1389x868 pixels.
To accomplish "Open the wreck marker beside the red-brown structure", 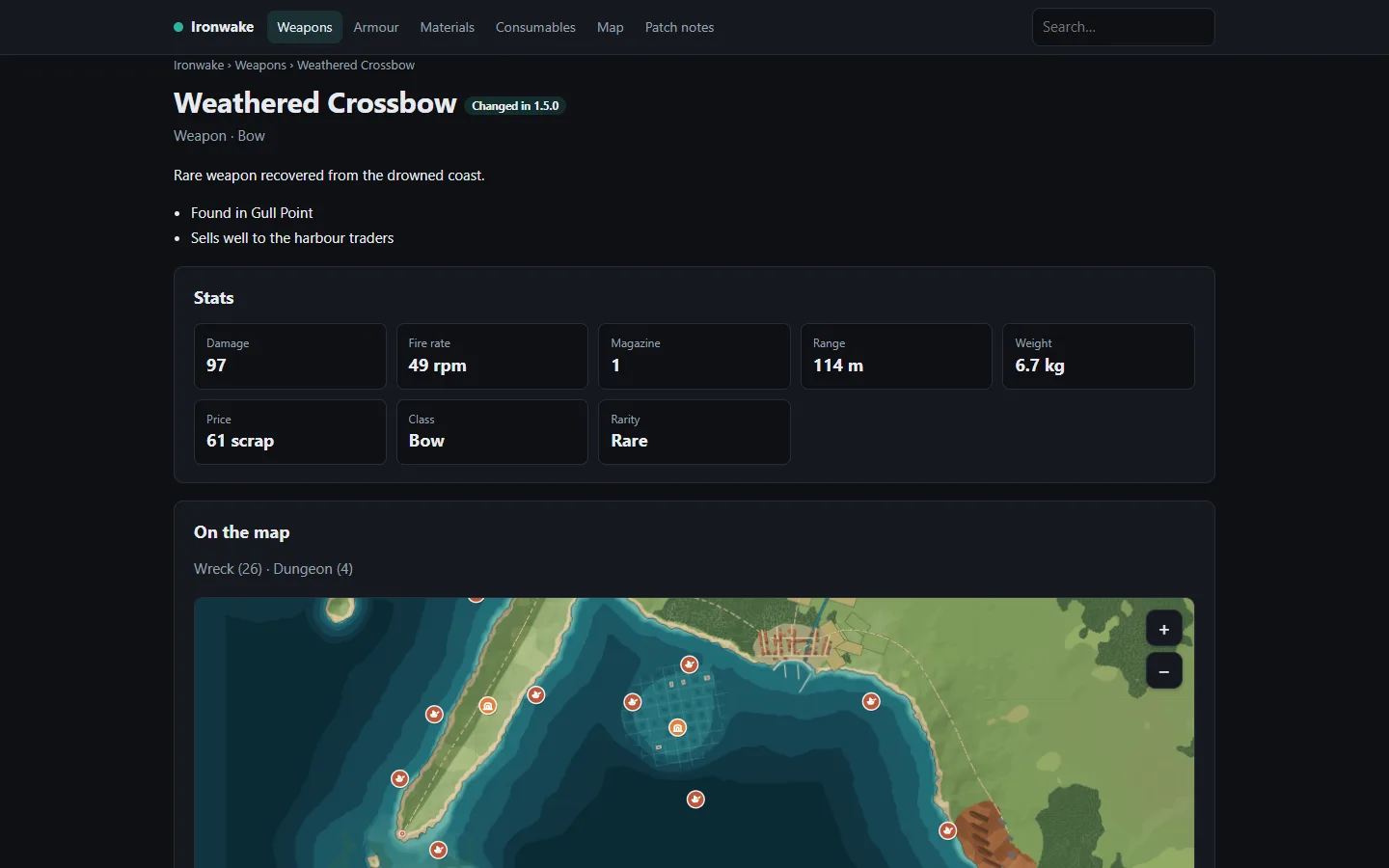I will [x=948, y=830].
